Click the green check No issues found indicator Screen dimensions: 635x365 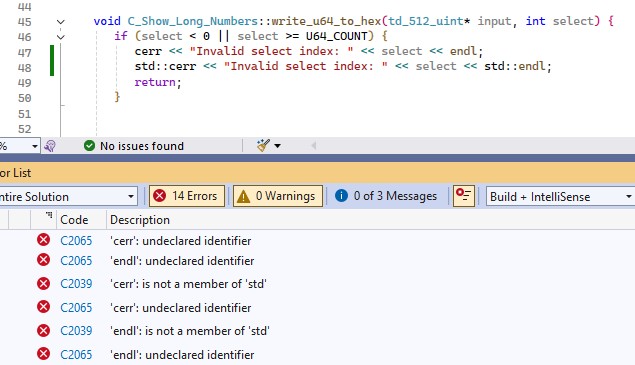[134, 146]
